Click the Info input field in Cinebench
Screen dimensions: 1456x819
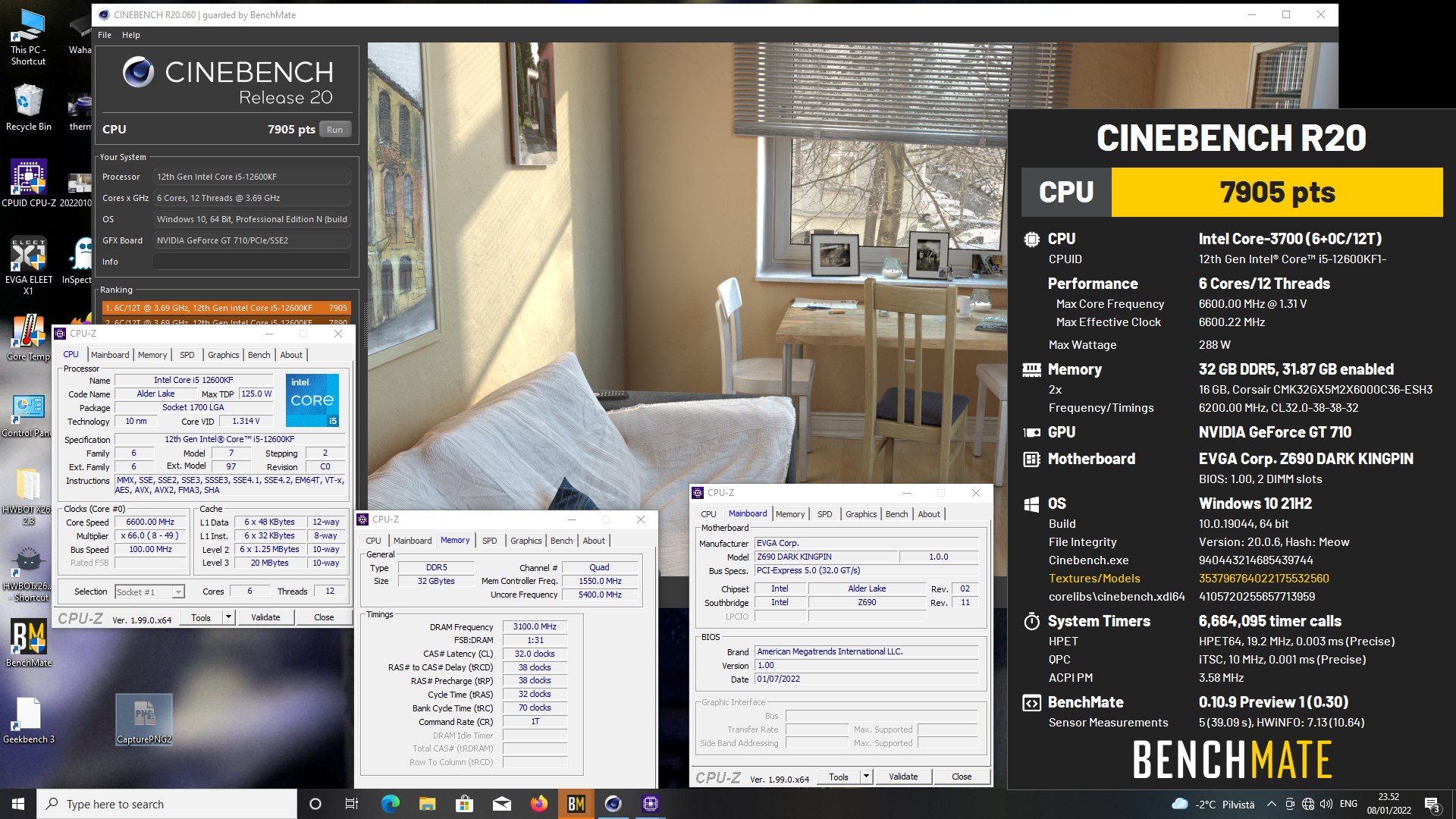tap(252, 262)
